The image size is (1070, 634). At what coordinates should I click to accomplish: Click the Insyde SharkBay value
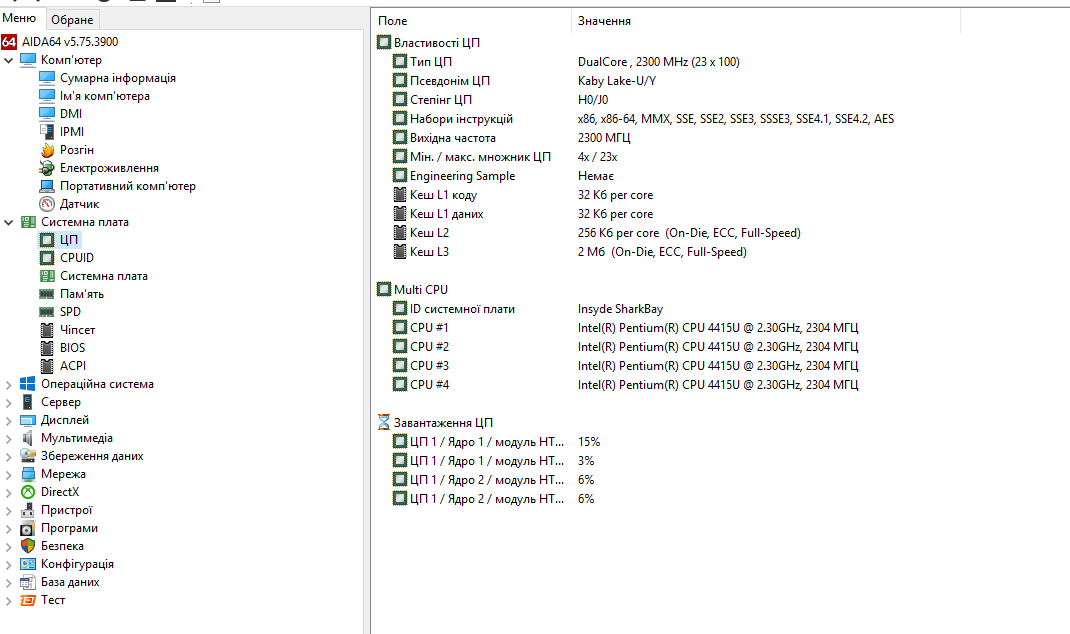pyautogui.click(x=620, y=309)
